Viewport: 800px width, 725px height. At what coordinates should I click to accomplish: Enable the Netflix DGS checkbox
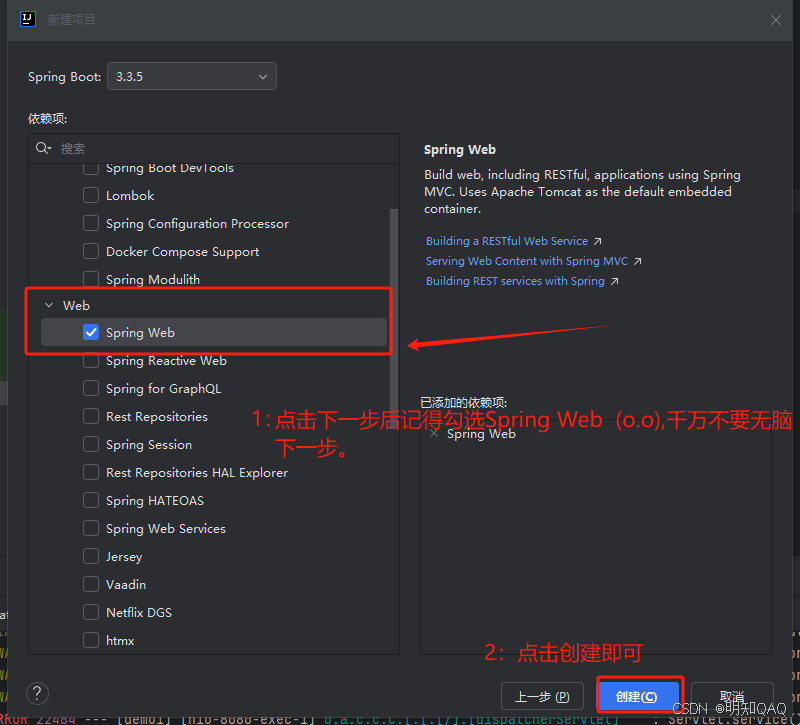(x=91, y=612)
